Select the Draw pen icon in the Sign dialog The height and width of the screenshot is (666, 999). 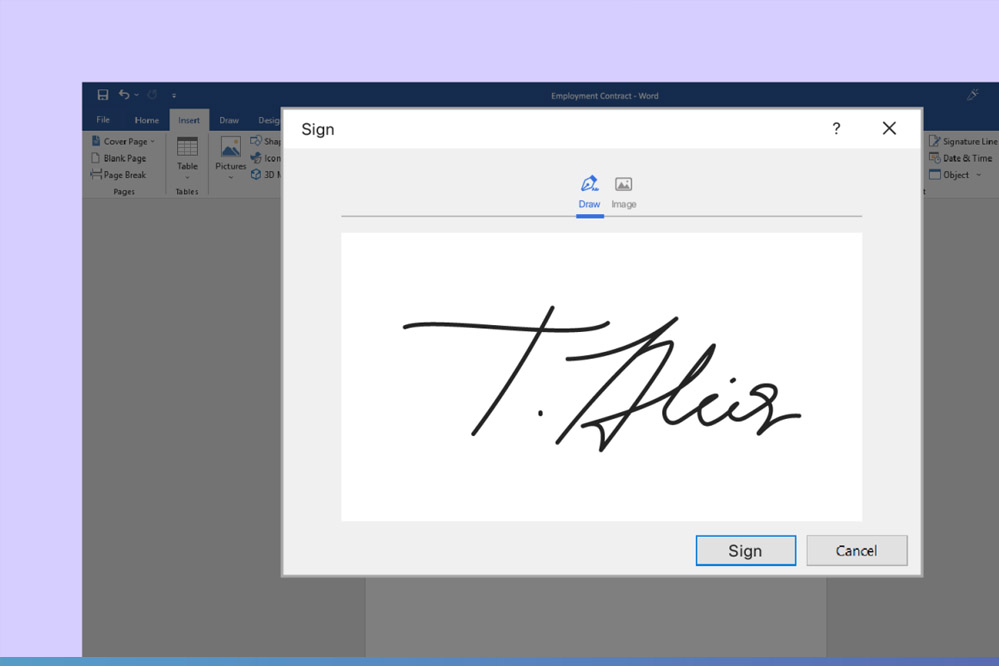pos(589,184)
